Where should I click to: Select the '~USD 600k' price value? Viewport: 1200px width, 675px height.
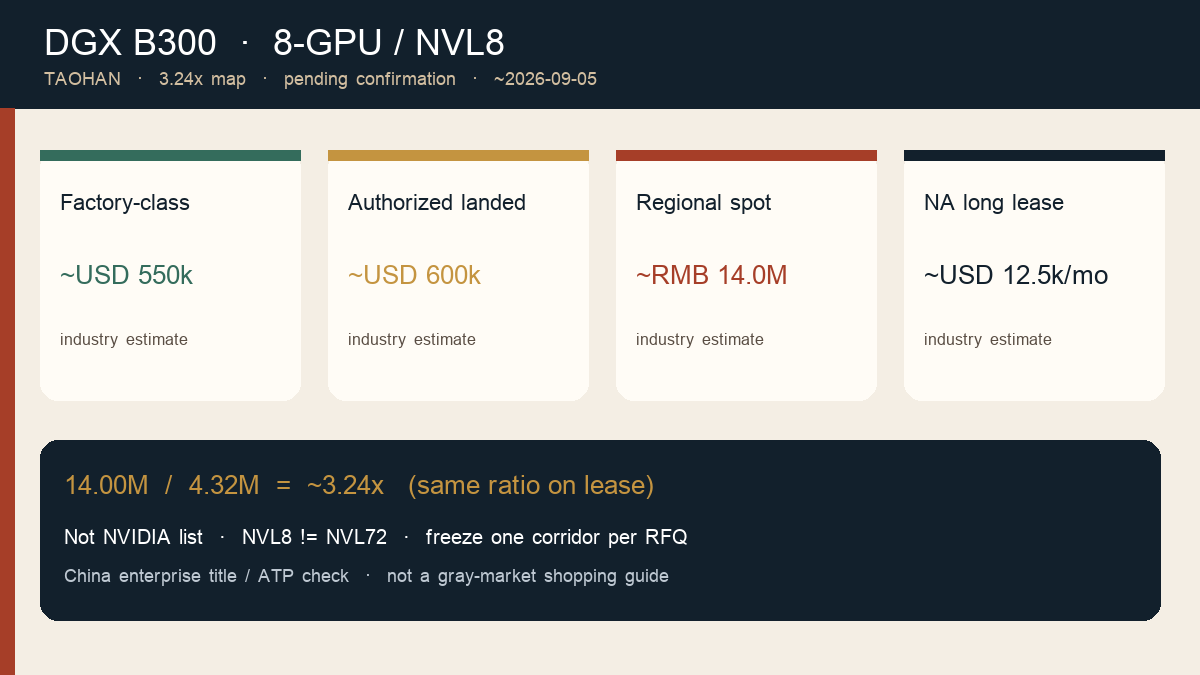414,275
